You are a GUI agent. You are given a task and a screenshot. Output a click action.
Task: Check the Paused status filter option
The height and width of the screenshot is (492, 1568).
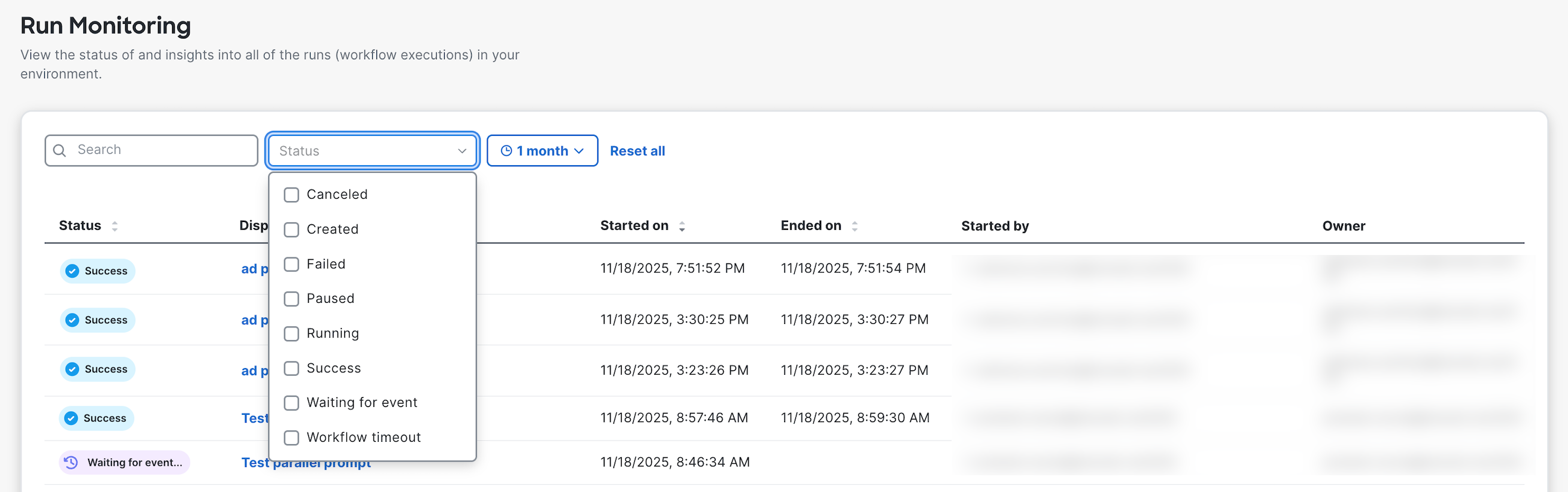291,298
